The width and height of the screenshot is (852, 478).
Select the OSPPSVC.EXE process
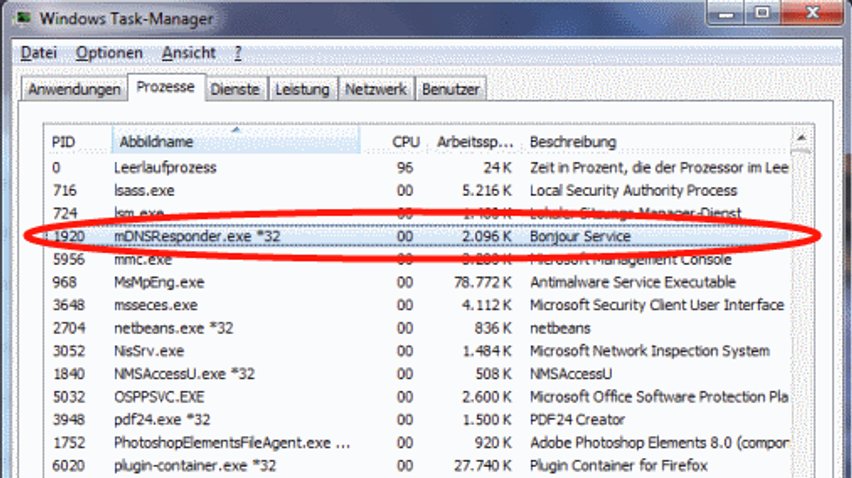pyautogui.click(x=418, y=397)
